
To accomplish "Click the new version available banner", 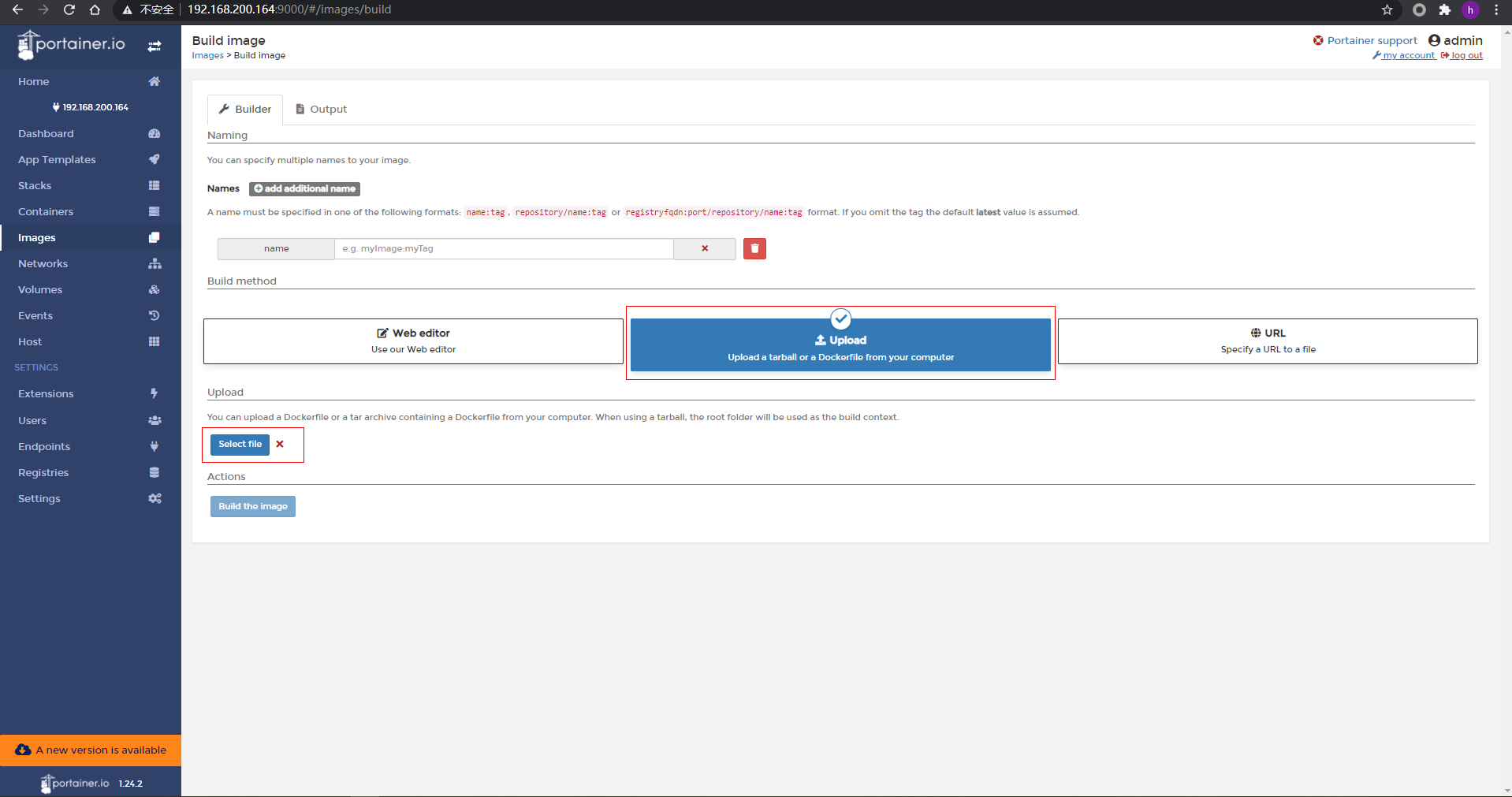I will [x=91, y=750].
